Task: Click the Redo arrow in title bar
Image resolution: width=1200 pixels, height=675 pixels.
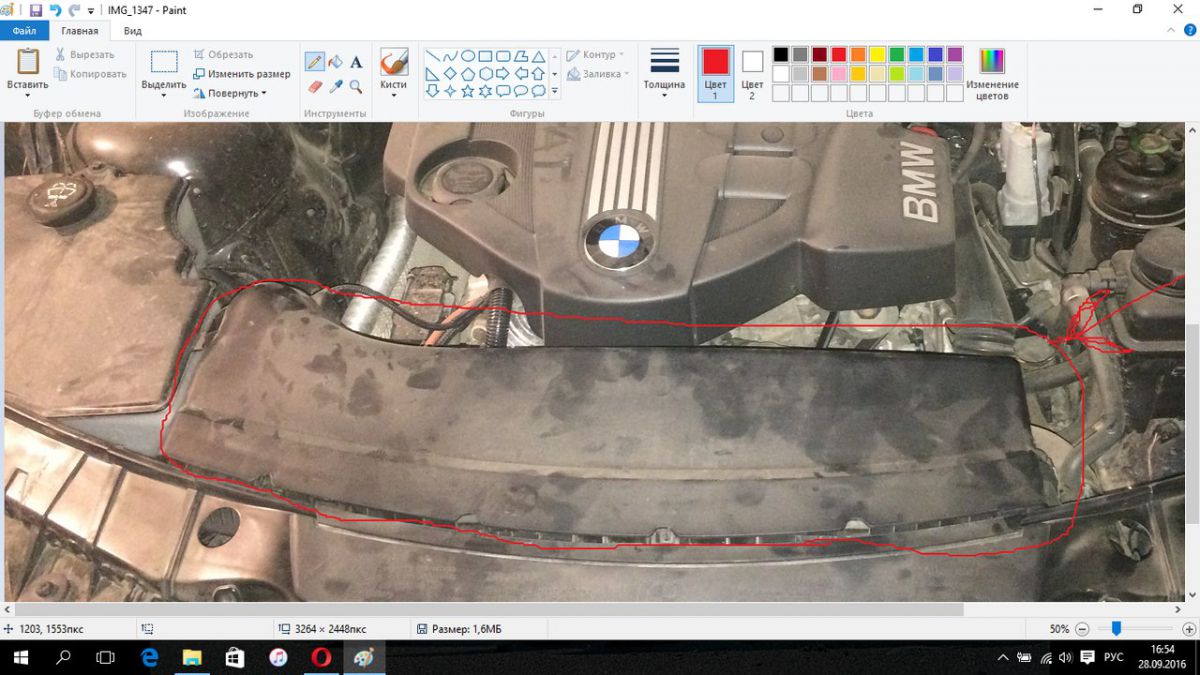Action: tap(74, 10)
